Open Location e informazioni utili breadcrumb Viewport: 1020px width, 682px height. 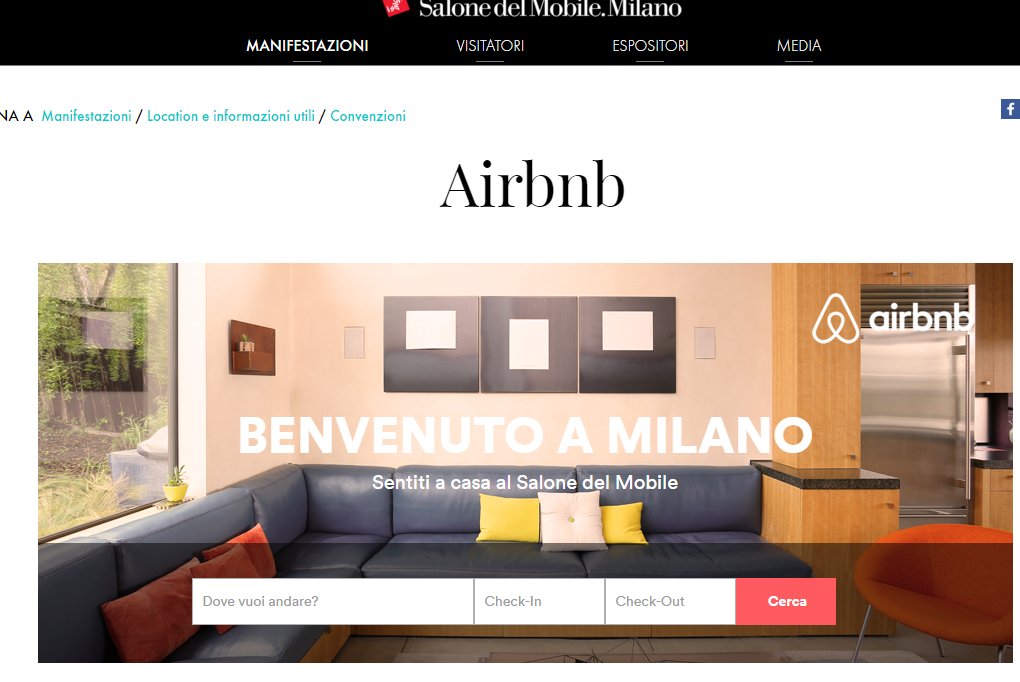coord(231,116)
